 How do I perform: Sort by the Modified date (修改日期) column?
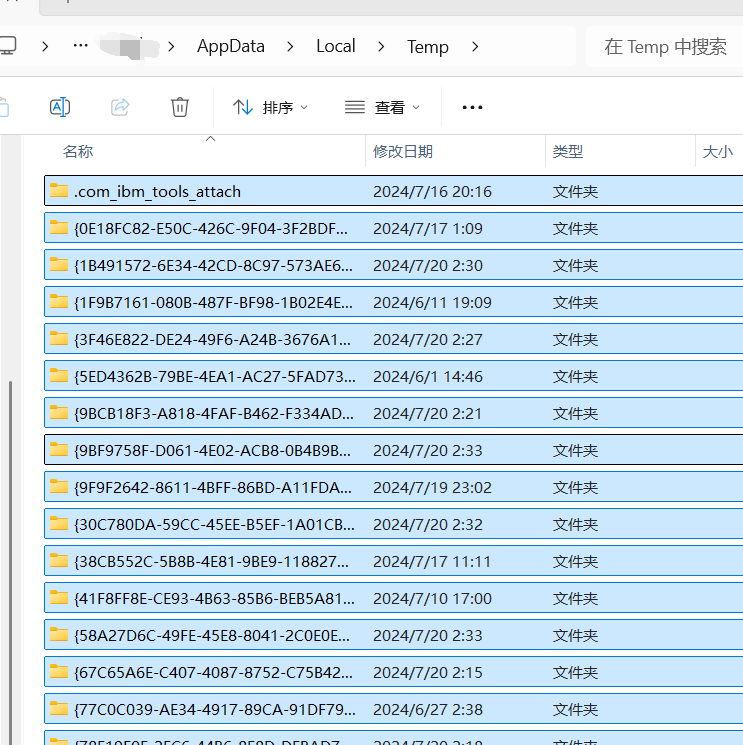(403, 152)
